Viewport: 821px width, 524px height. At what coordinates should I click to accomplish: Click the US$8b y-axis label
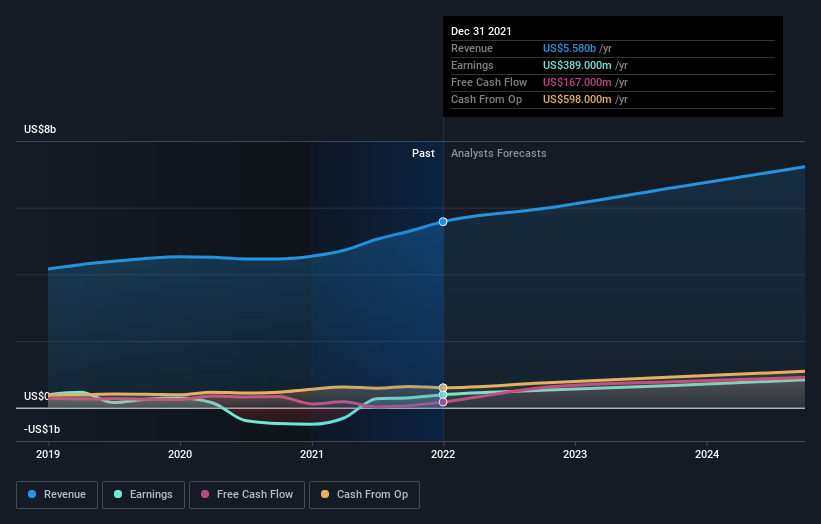click(40, 129)
